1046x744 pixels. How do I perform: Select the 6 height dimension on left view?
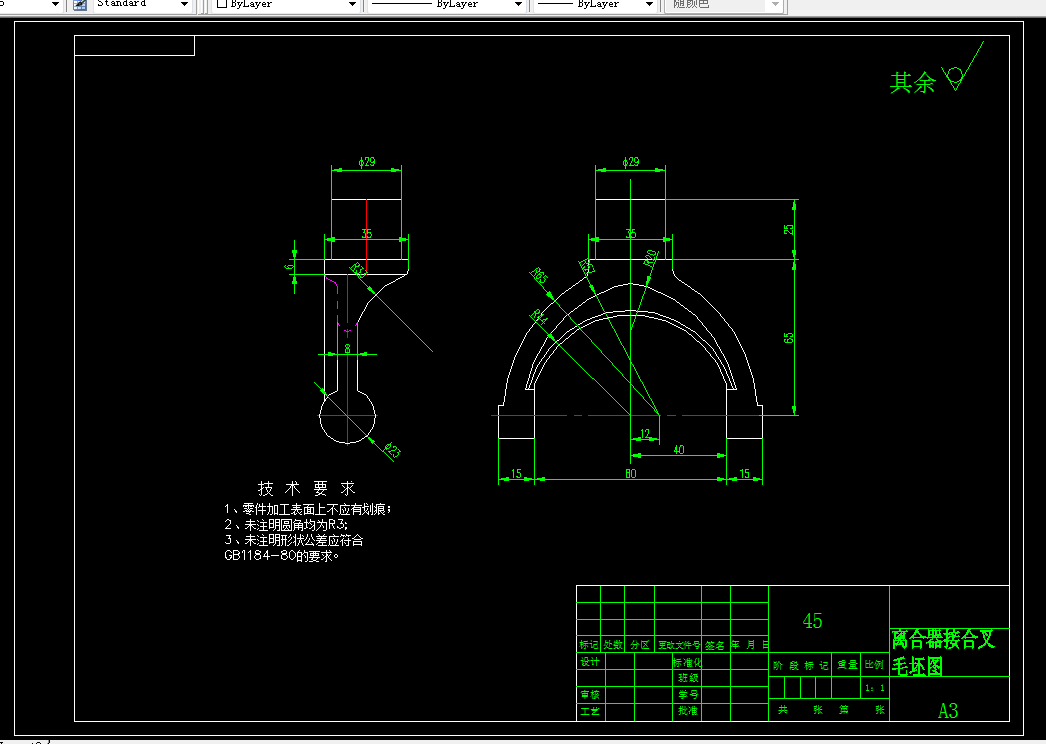[x=290, y=266]
